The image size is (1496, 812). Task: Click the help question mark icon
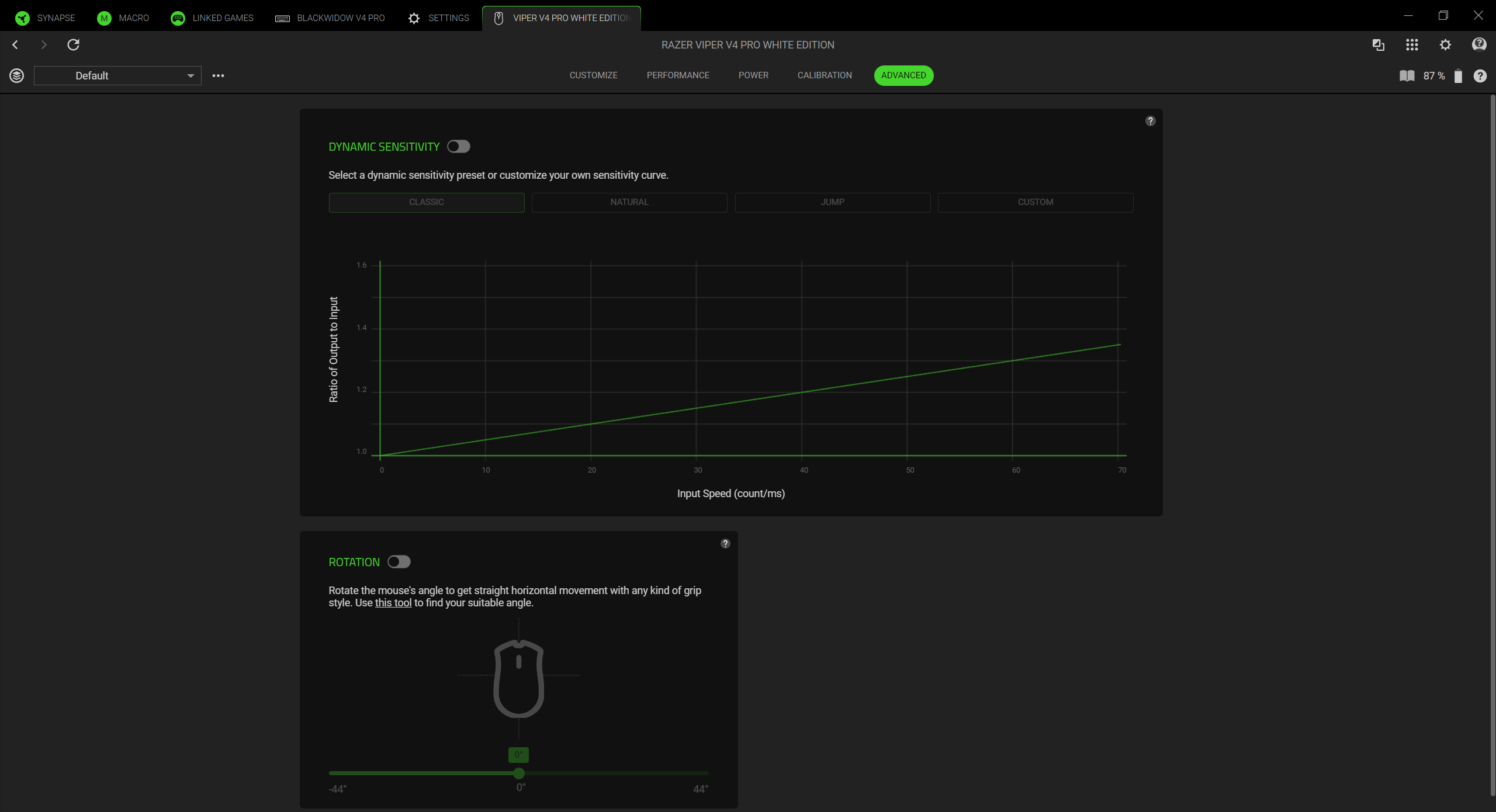1481,76
